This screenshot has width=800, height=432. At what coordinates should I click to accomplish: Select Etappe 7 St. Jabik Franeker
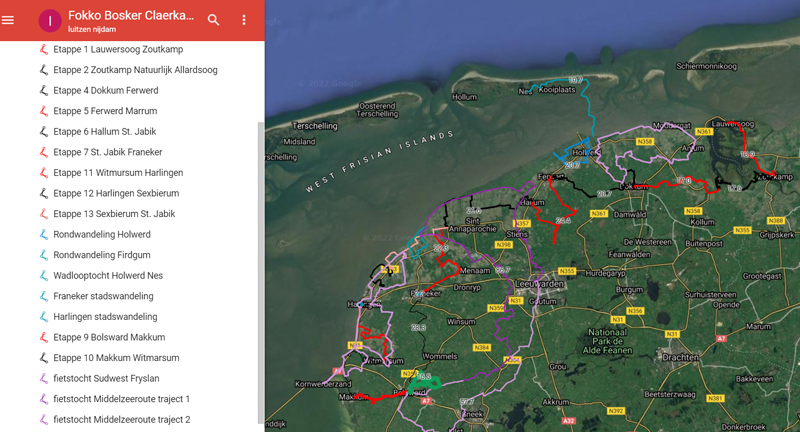(108, 152)
